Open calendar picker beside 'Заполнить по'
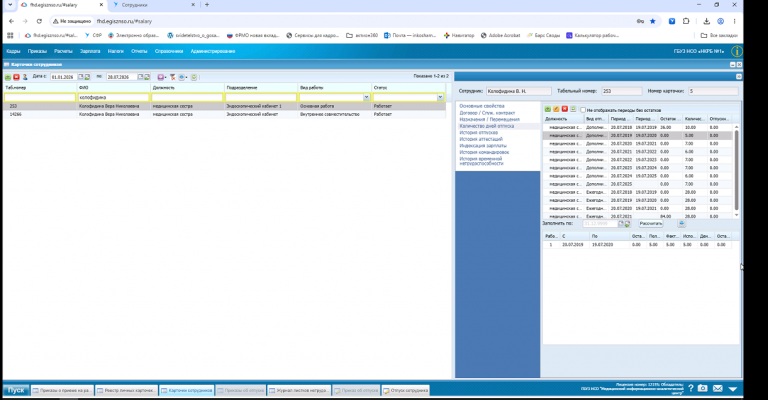 (621, 224)
